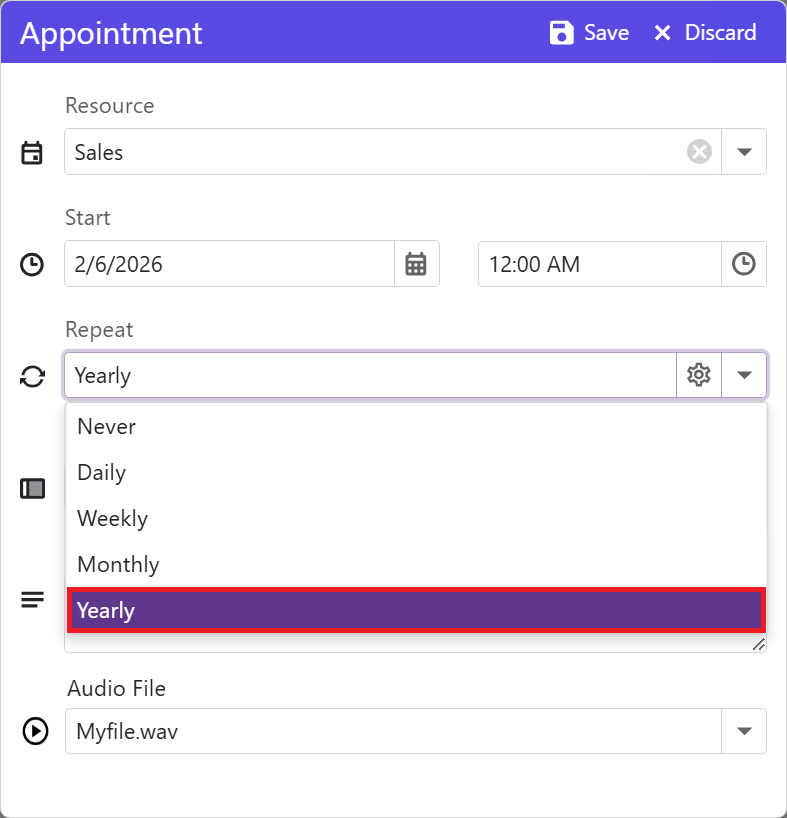Click the Save button in the header
The height and width of the screenshot is (818, 787).
(x=589, y=33)
